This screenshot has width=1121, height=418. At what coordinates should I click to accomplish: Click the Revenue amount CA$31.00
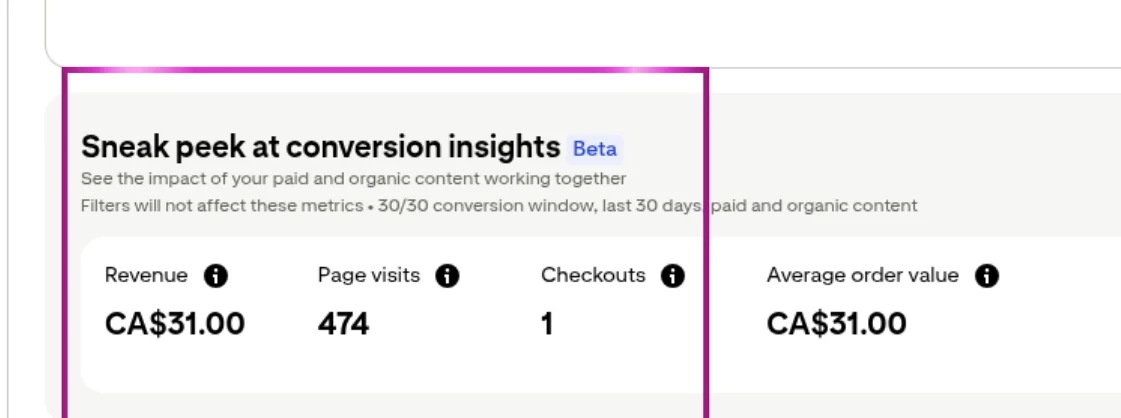[x=175, y=324]
